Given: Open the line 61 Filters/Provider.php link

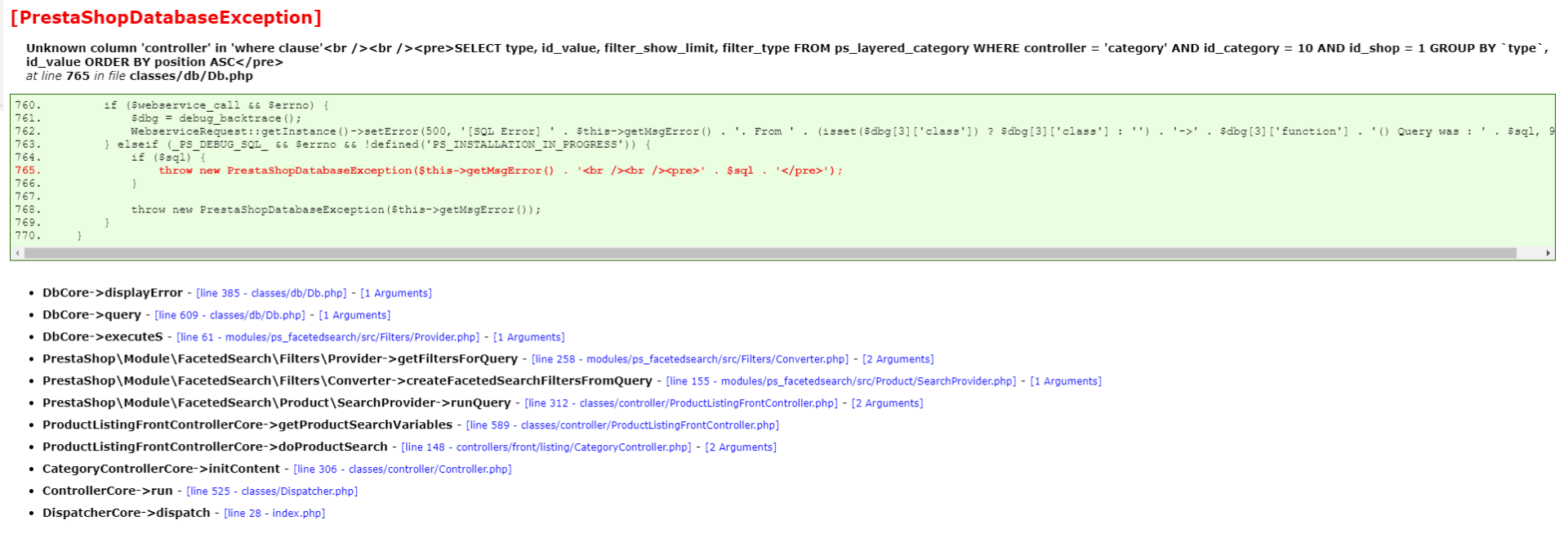Looking at the screenshot, I should [327, 337].
